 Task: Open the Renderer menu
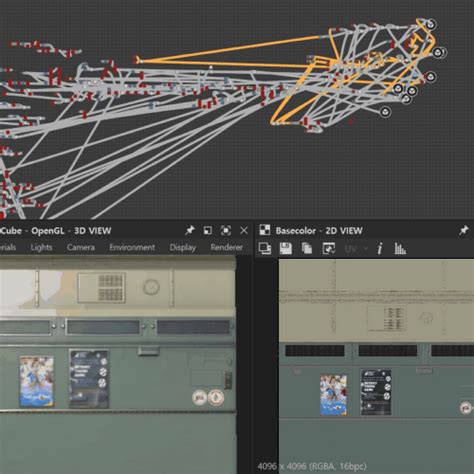pyautogui.click(x=227, y=247)
